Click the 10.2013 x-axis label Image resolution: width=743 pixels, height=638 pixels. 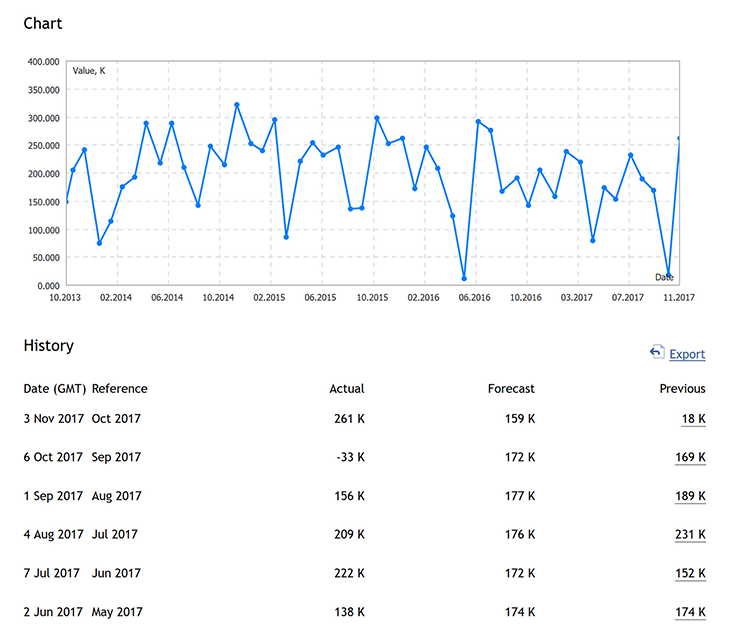click(x=65, y=298)
